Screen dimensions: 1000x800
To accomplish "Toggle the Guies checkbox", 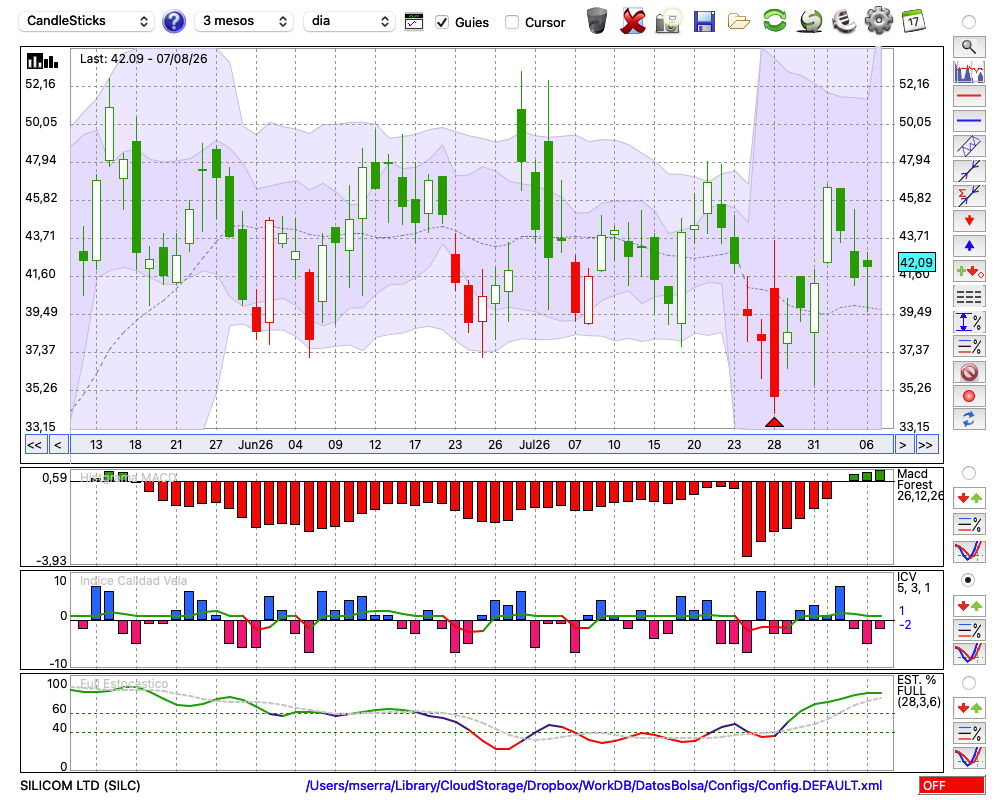I will (x=441, y=22).
